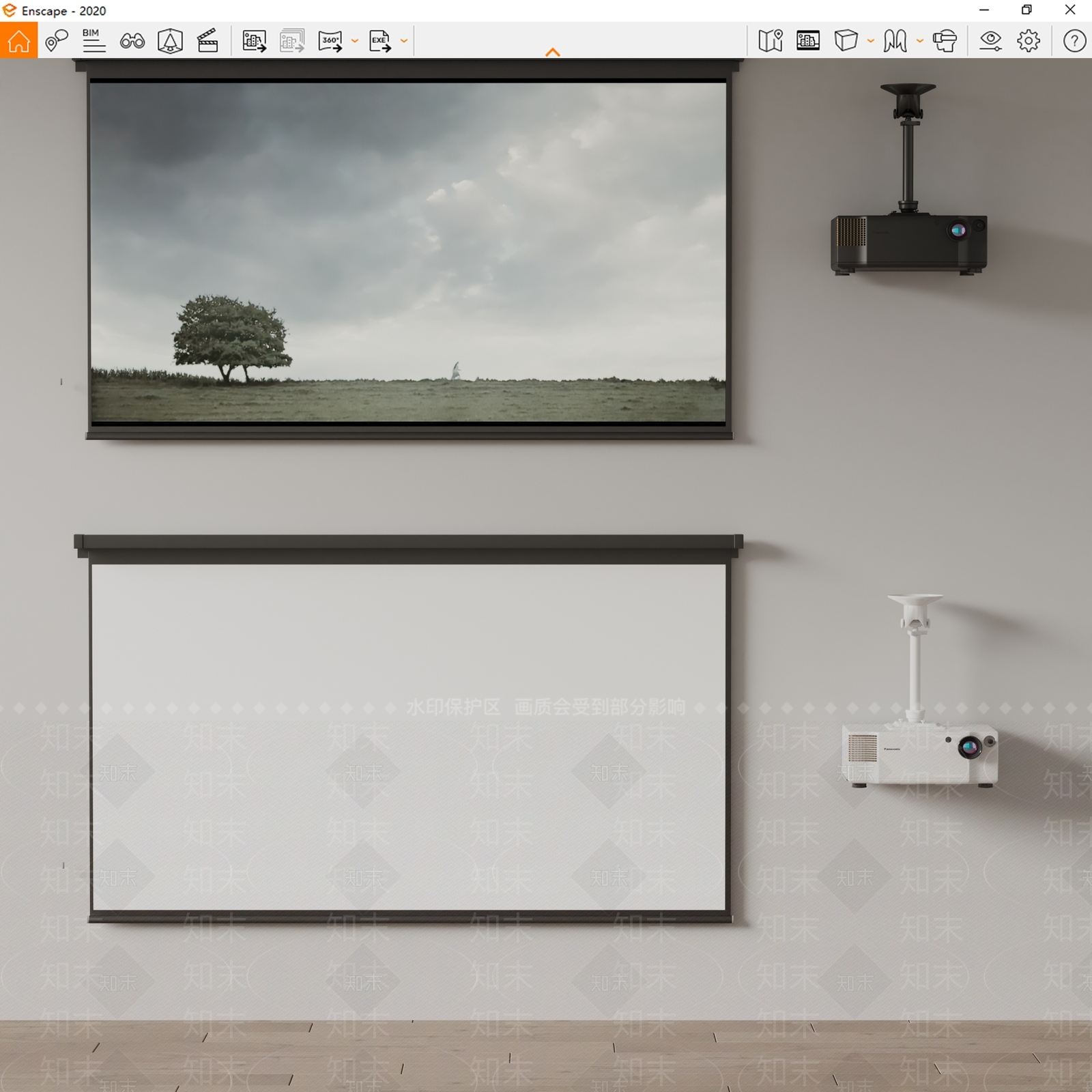This screenshot has height=1092, width=1092.
Task: Open general settings gear icon
Action: coord(1029,41)
